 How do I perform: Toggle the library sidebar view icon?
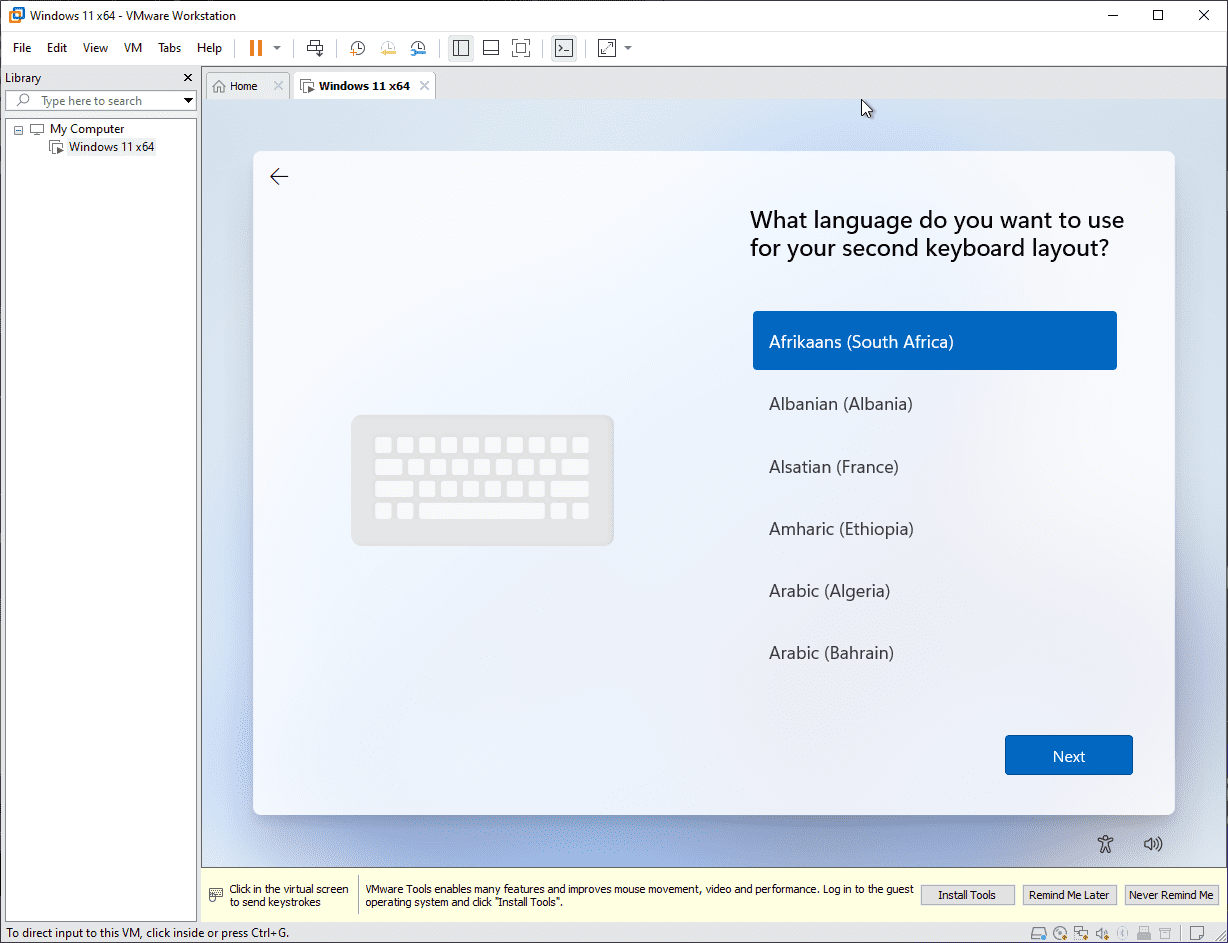pyautogui.click(x=461, y=48)
